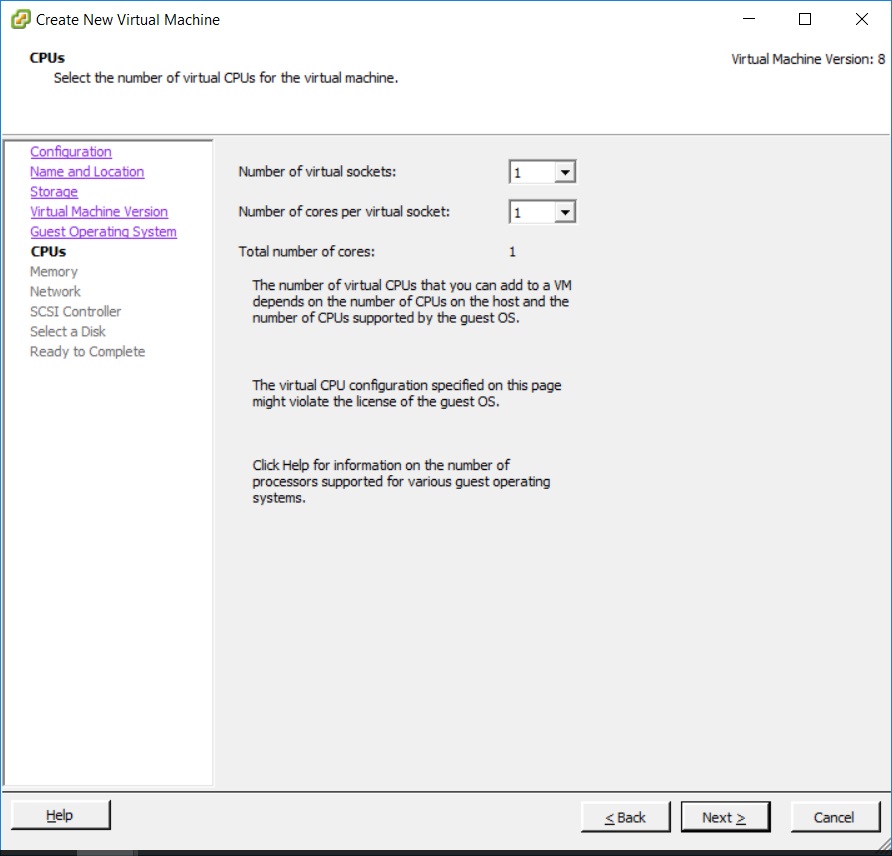Image resolution: width=892 pixels, height=856 pixels.
Task: Select the Memory step in sidebar
Action: pos(53,272)
